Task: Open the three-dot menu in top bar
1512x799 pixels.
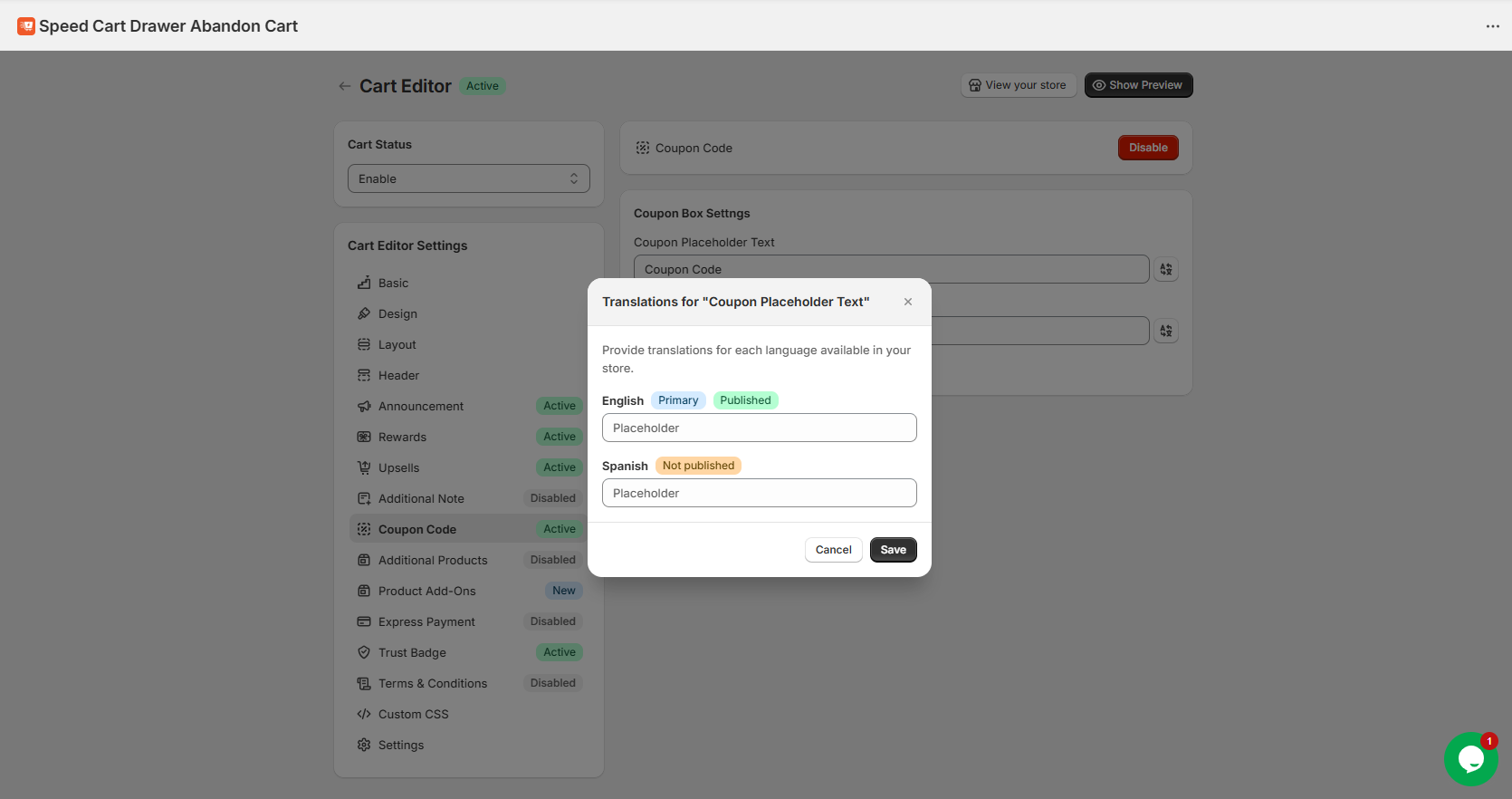Action: coord(1492,26)
